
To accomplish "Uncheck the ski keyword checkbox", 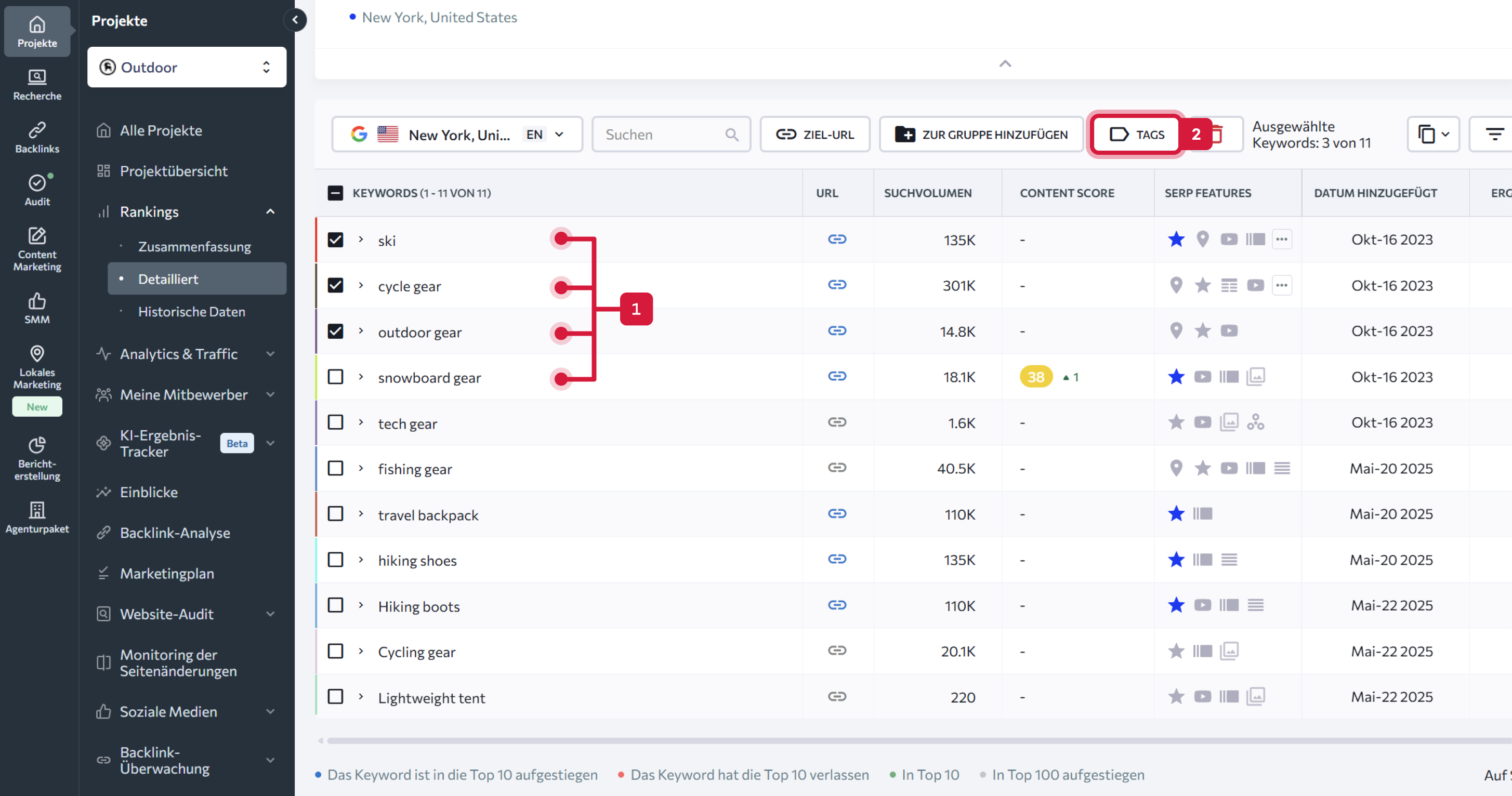I will click(335, 240).
